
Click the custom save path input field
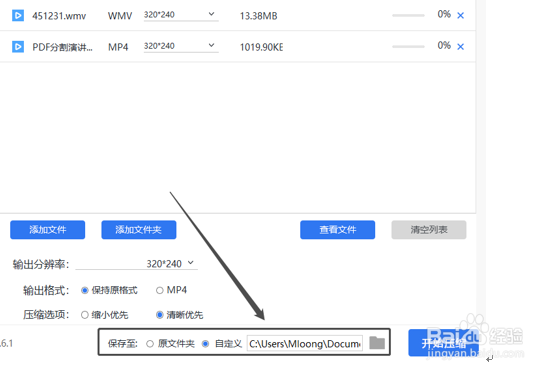click(x=305, y=344)
